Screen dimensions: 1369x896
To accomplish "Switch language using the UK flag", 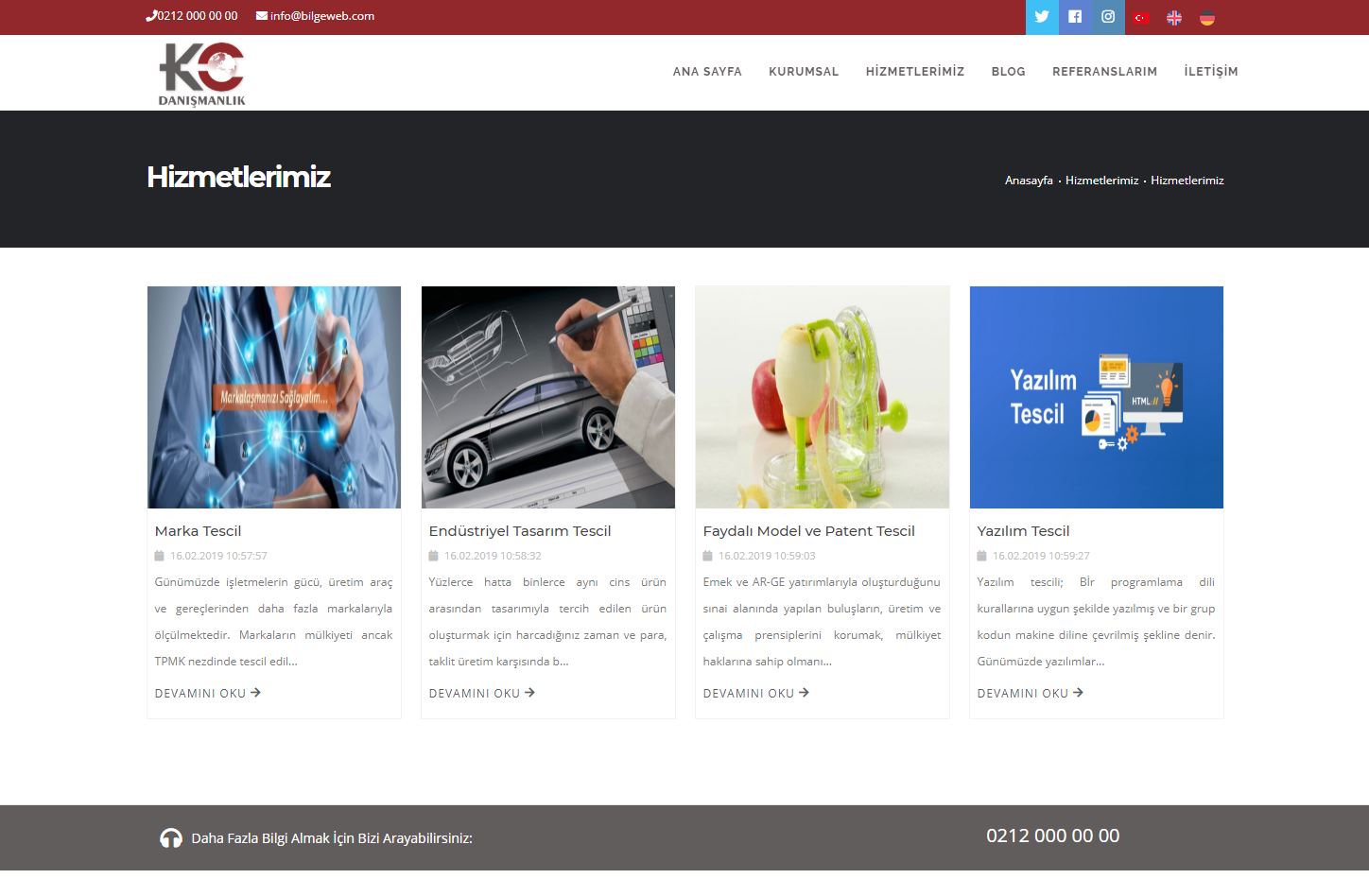I will pyautogui.click(x=1174, y=18).
